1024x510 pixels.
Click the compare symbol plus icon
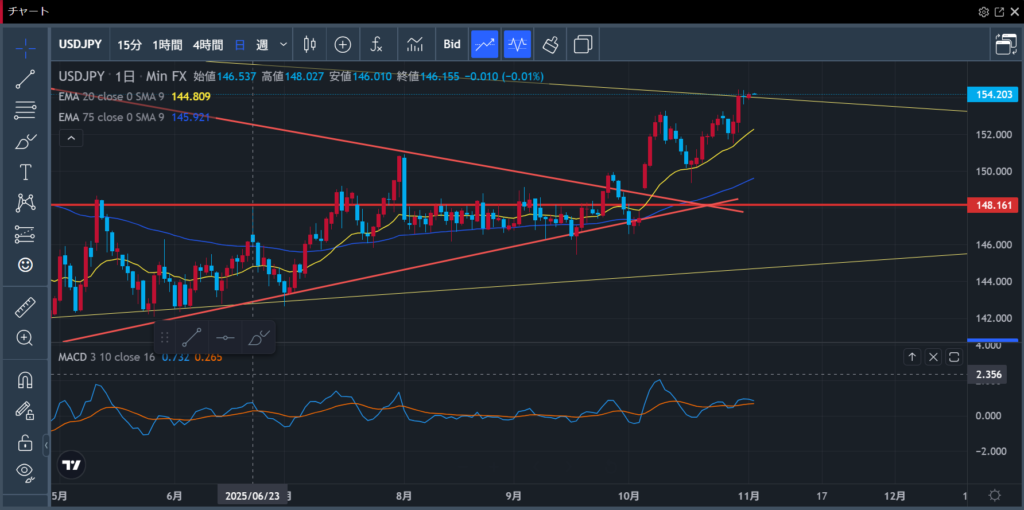click(343, 44)
